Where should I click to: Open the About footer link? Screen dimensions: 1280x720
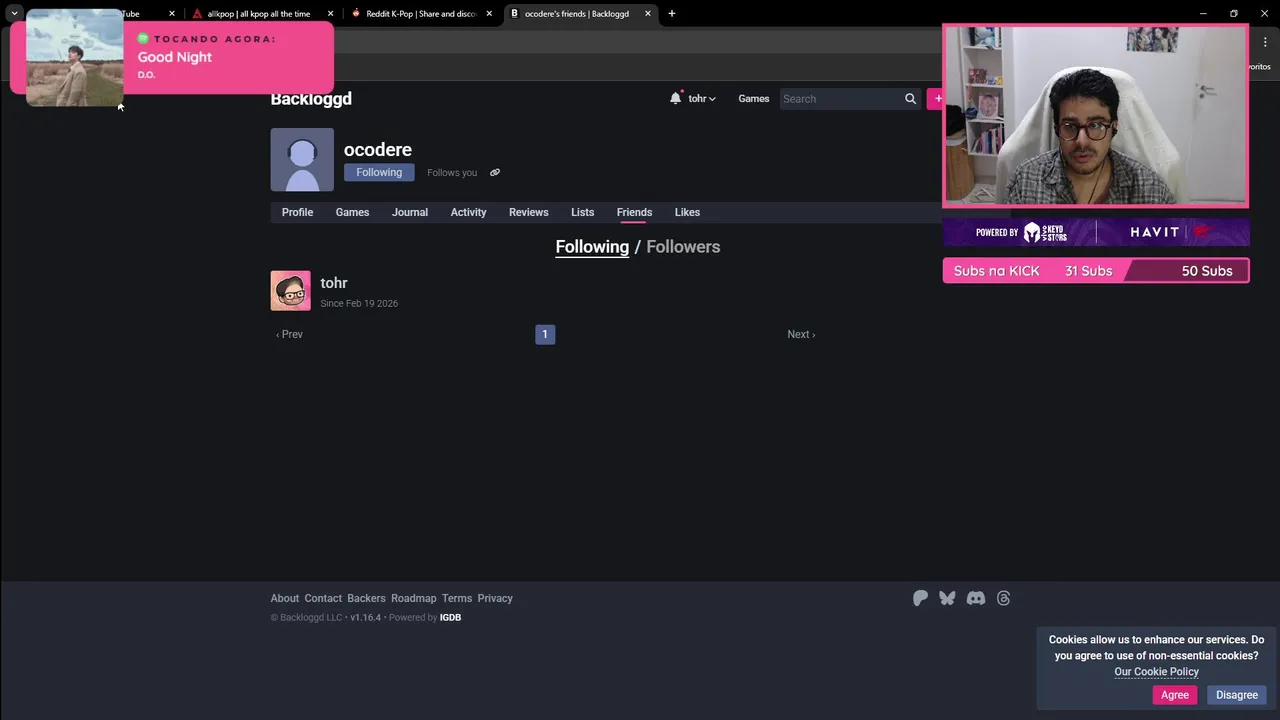pyautogui.click(x=285, y=598)
